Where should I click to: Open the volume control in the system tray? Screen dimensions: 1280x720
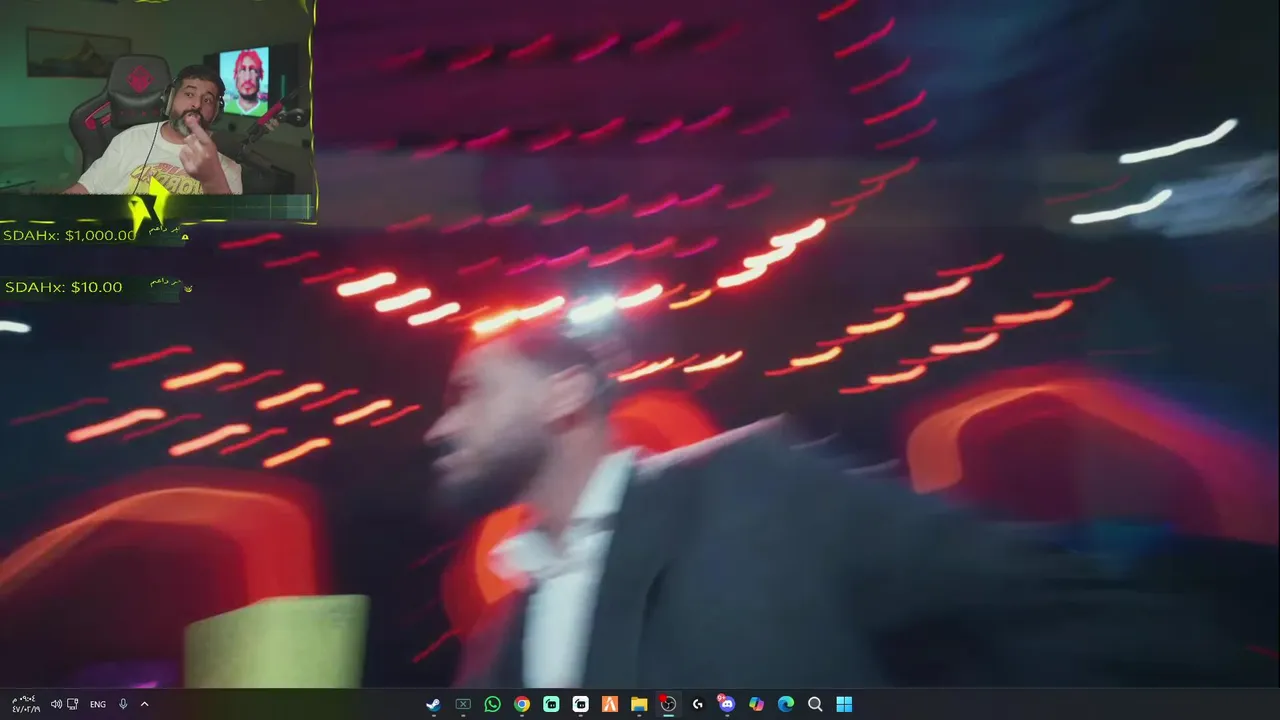click(56, 704)
